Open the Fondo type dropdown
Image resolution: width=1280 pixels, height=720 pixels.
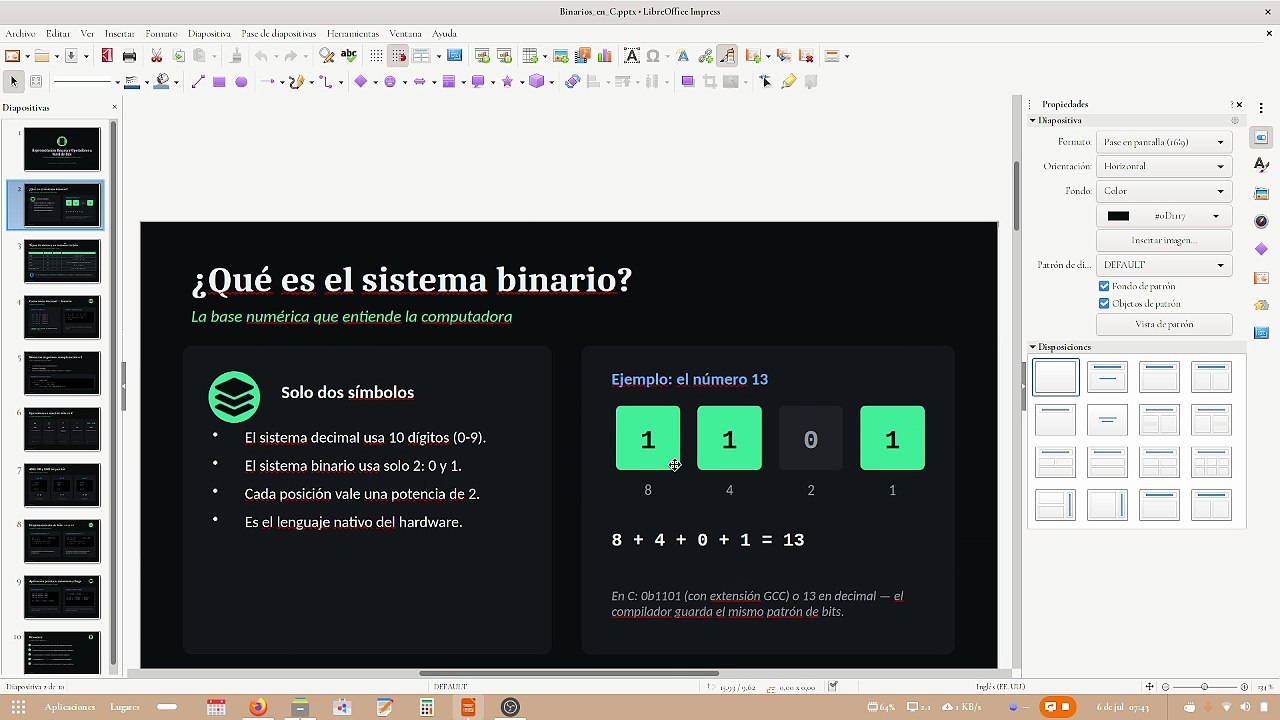click(1163, 191)
